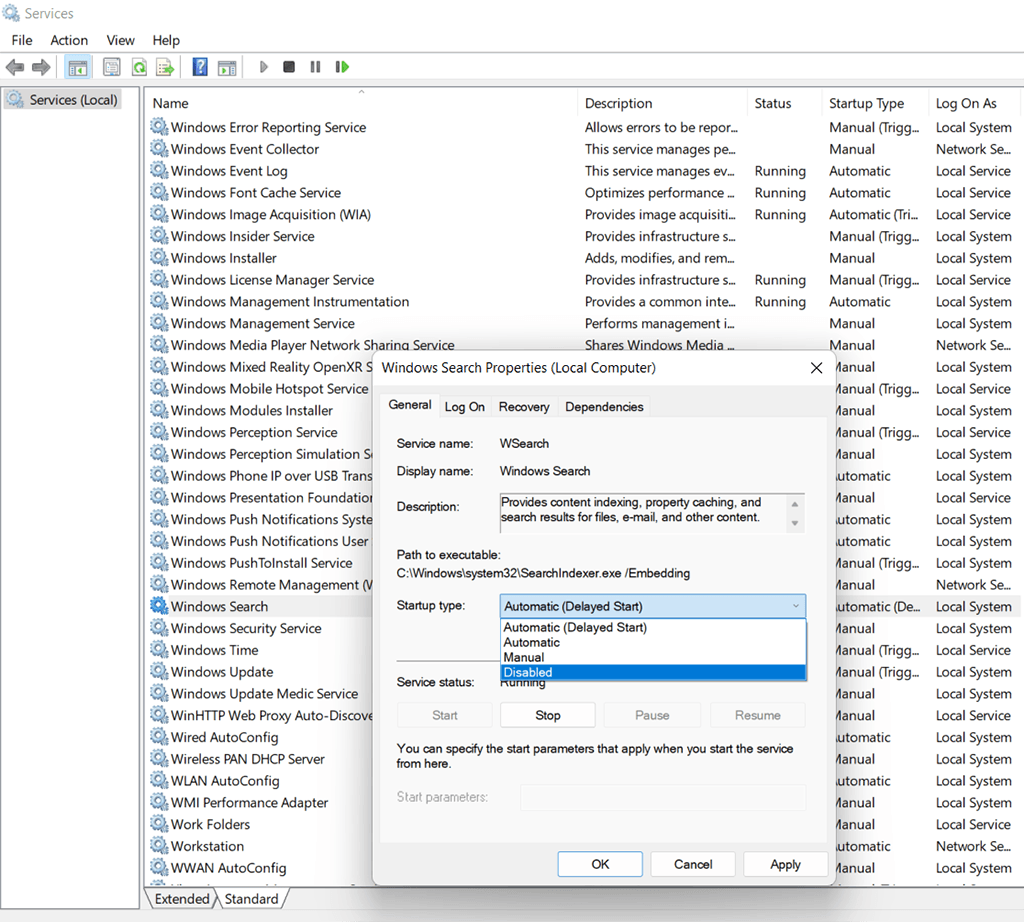Click the Stop Service square icon
1024x922 pixels.
point(289,67)
